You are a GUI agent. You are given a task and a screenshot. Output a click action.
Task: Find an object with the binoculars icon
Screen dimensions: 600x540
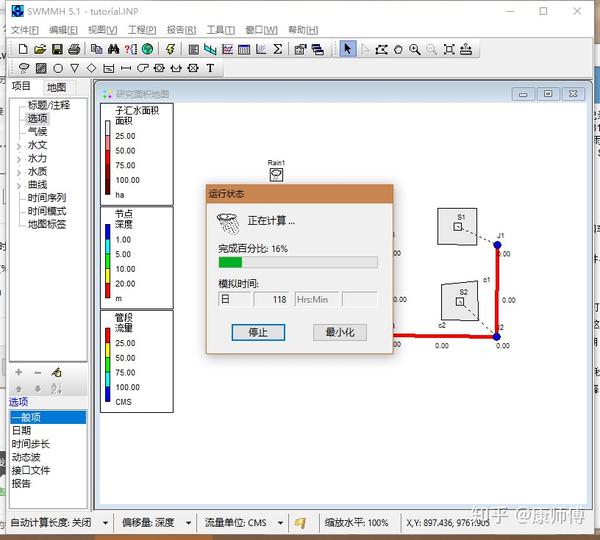113,49
